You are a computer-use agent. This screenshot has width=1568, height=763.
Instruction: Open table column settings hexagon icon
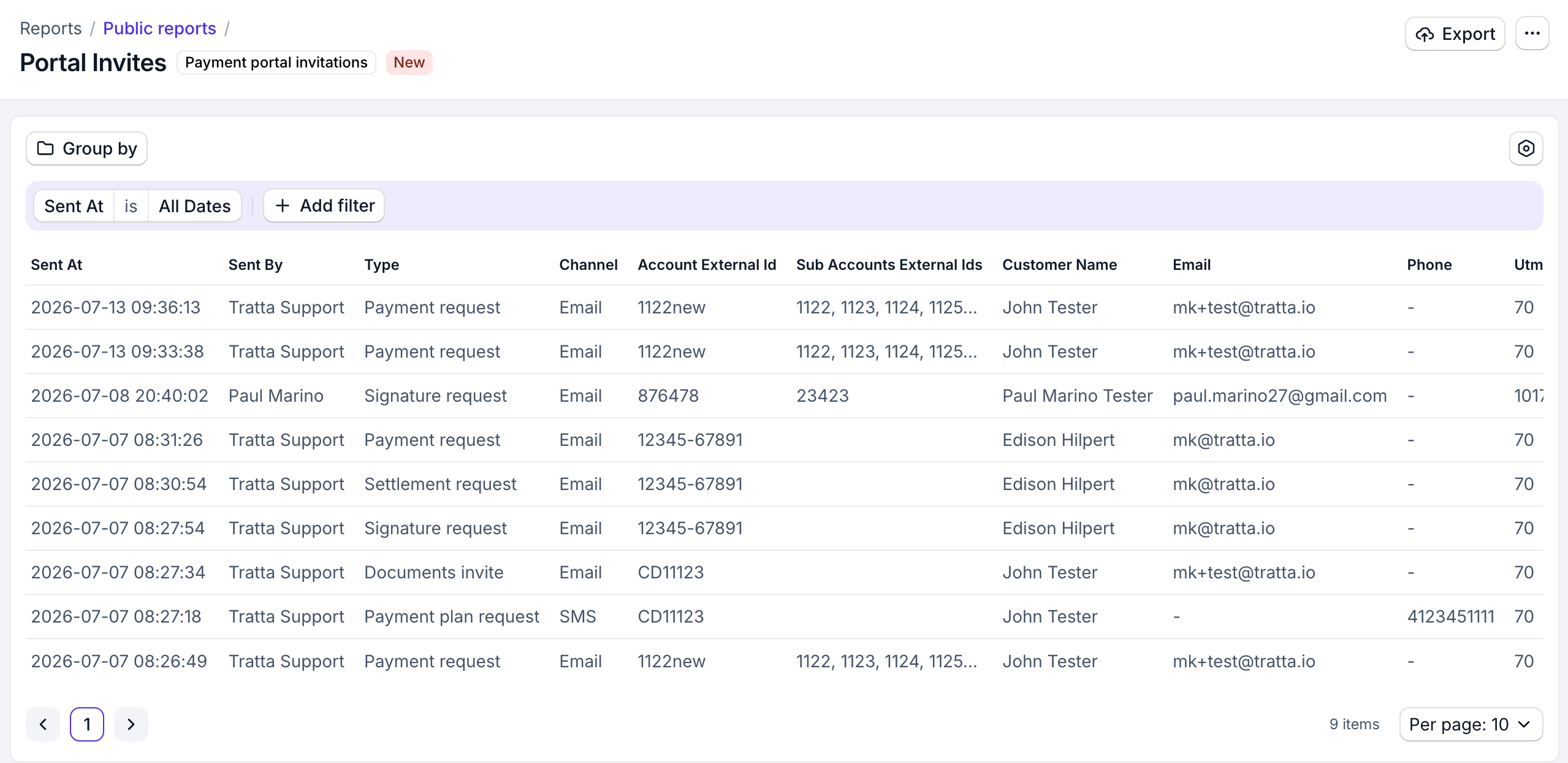(x=1526, y=148)
